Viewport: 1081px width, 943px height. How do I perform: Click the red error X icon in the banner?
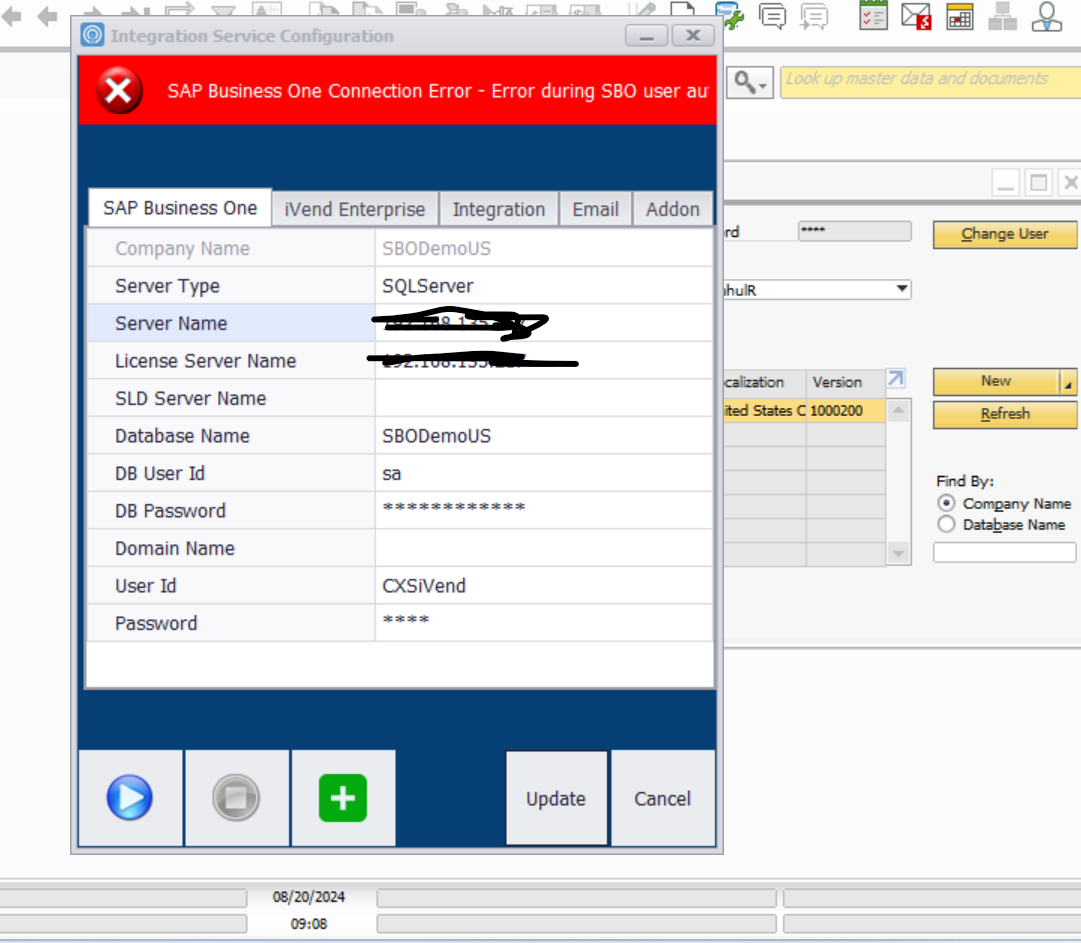(119, 90)
